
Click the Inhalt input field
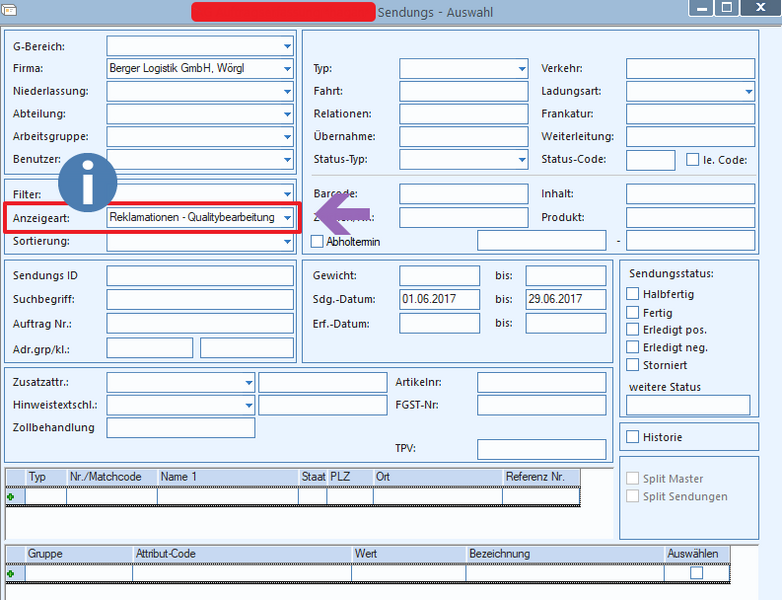click(x=691, y=194)
